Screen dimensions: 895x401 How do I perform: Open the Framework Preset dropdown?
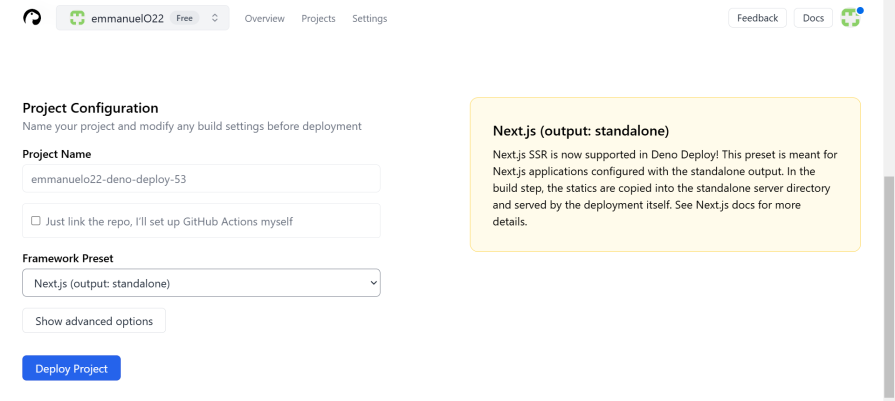coord(201,283)
